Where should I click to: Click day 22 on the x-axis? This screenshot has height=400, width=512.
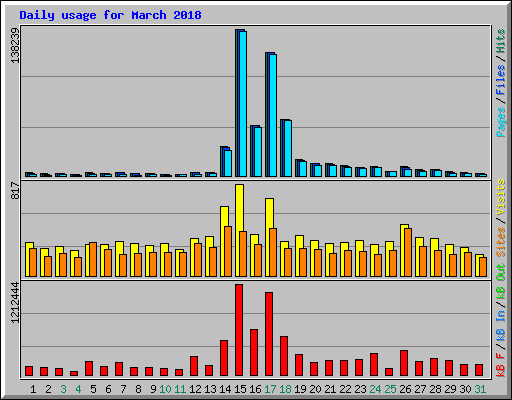point(345,389)
